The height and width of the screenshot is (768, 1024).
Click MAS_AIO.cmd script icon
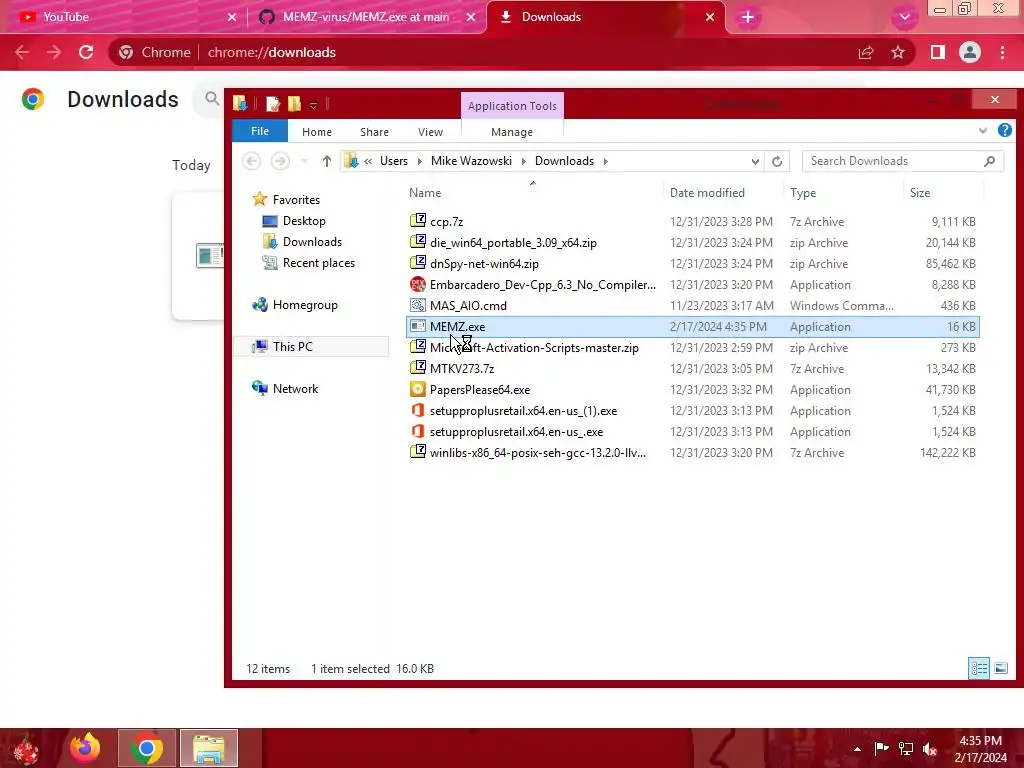(x=418, y=305)
